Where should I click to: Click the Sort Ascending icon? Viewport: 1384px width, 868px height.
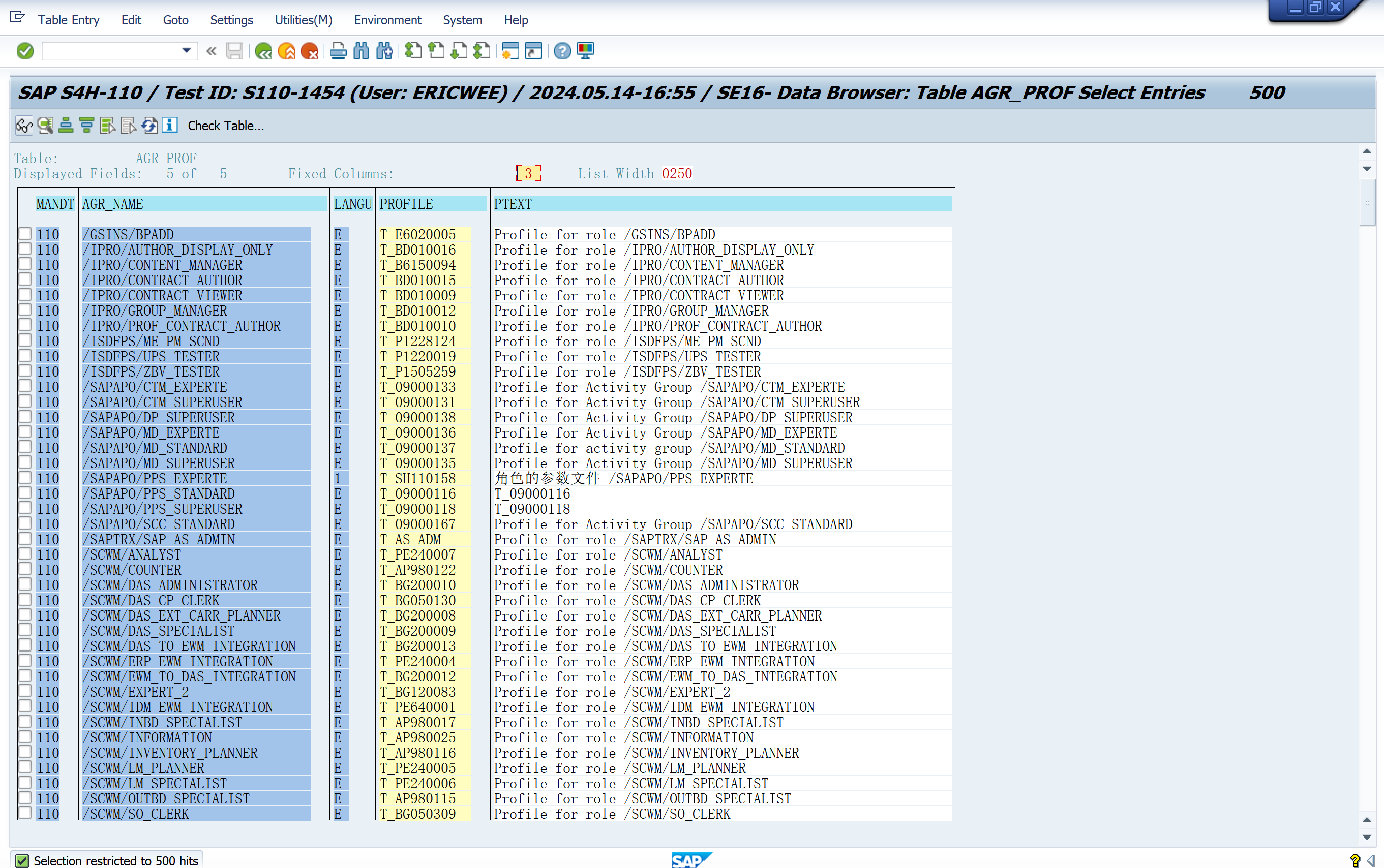66,125
